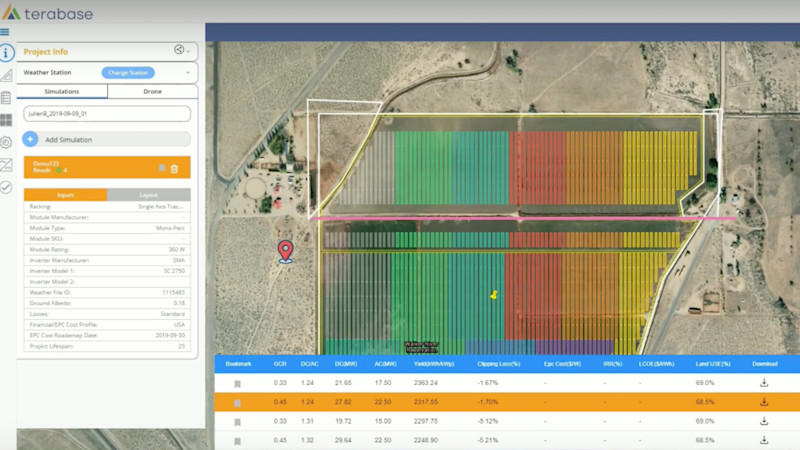Sort by Yield(kWh/kWp) column header

point(434,364)
